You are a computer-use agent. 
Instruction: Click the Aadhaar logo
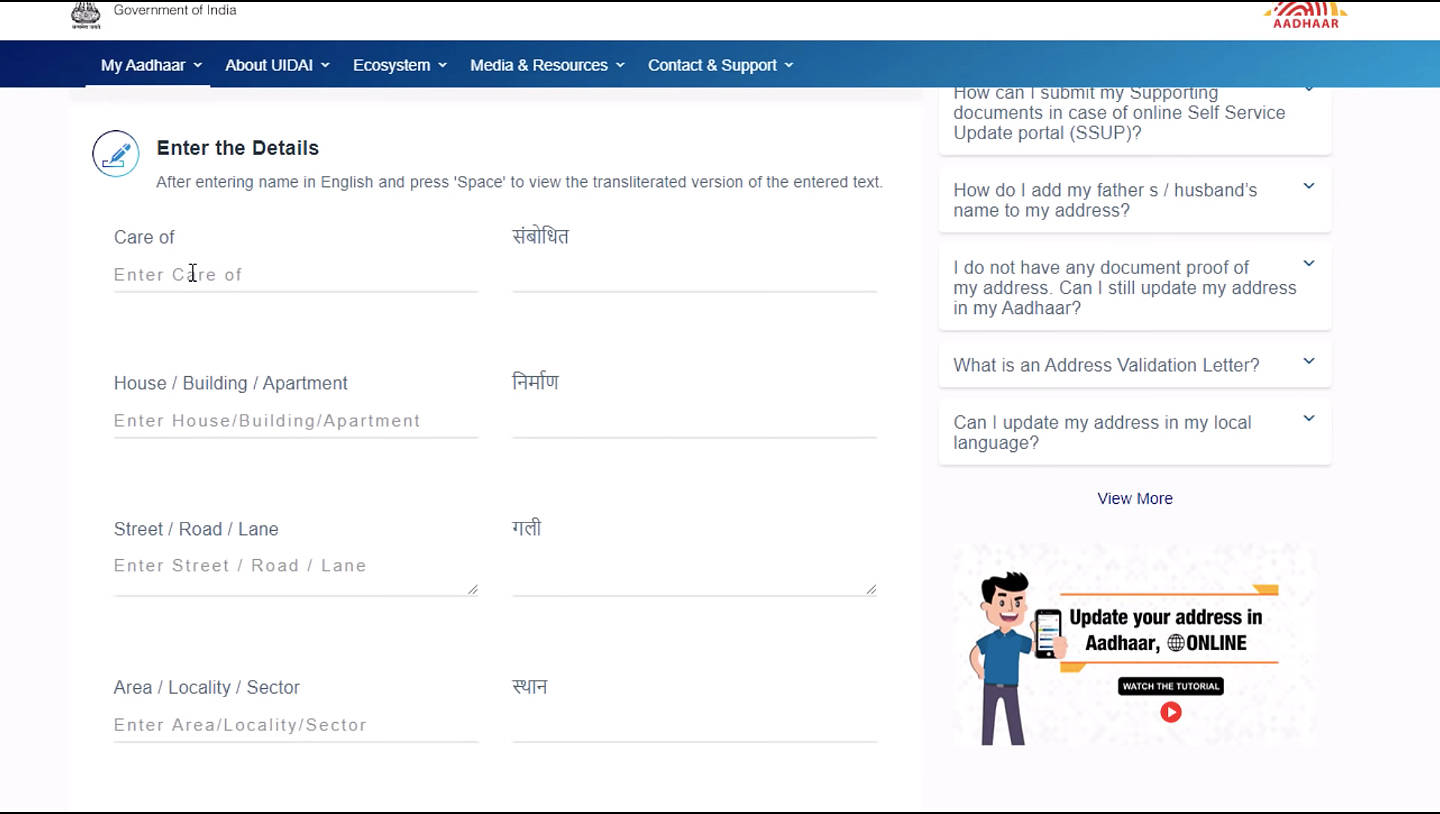(1305, 15)
